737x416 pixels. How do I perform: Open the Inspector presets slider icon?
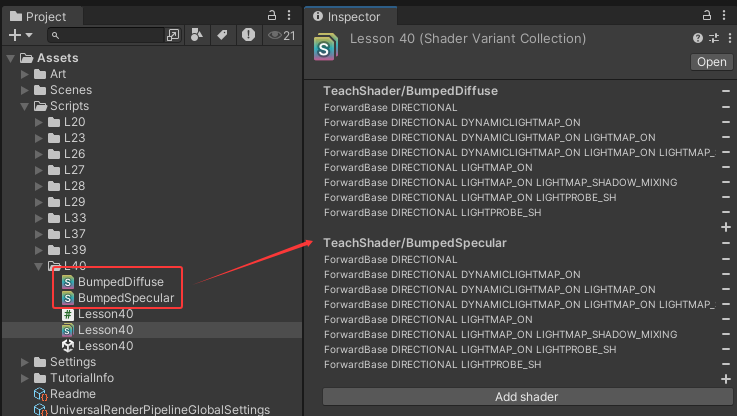click(713, 38)
